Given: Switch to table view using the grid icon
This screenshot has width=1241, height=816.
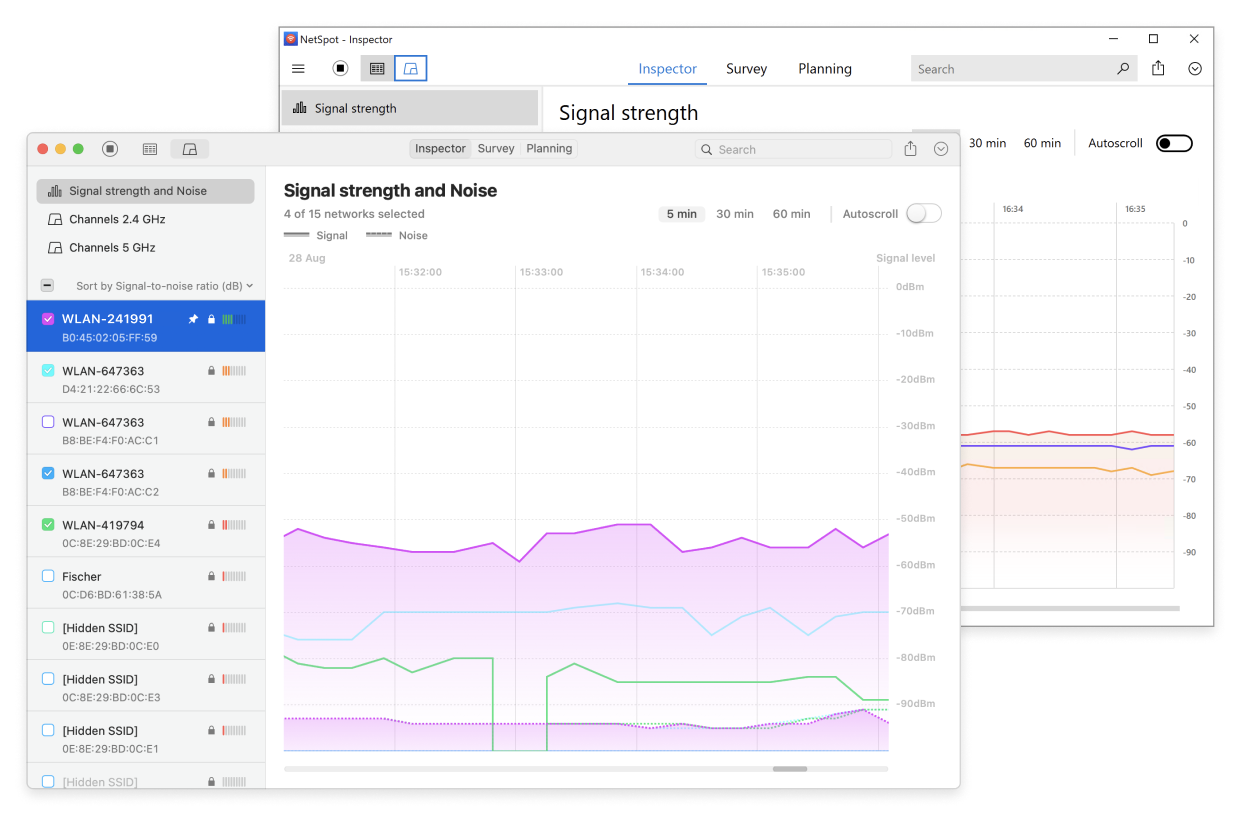Looking at the screenshot, I should (150, 148).
